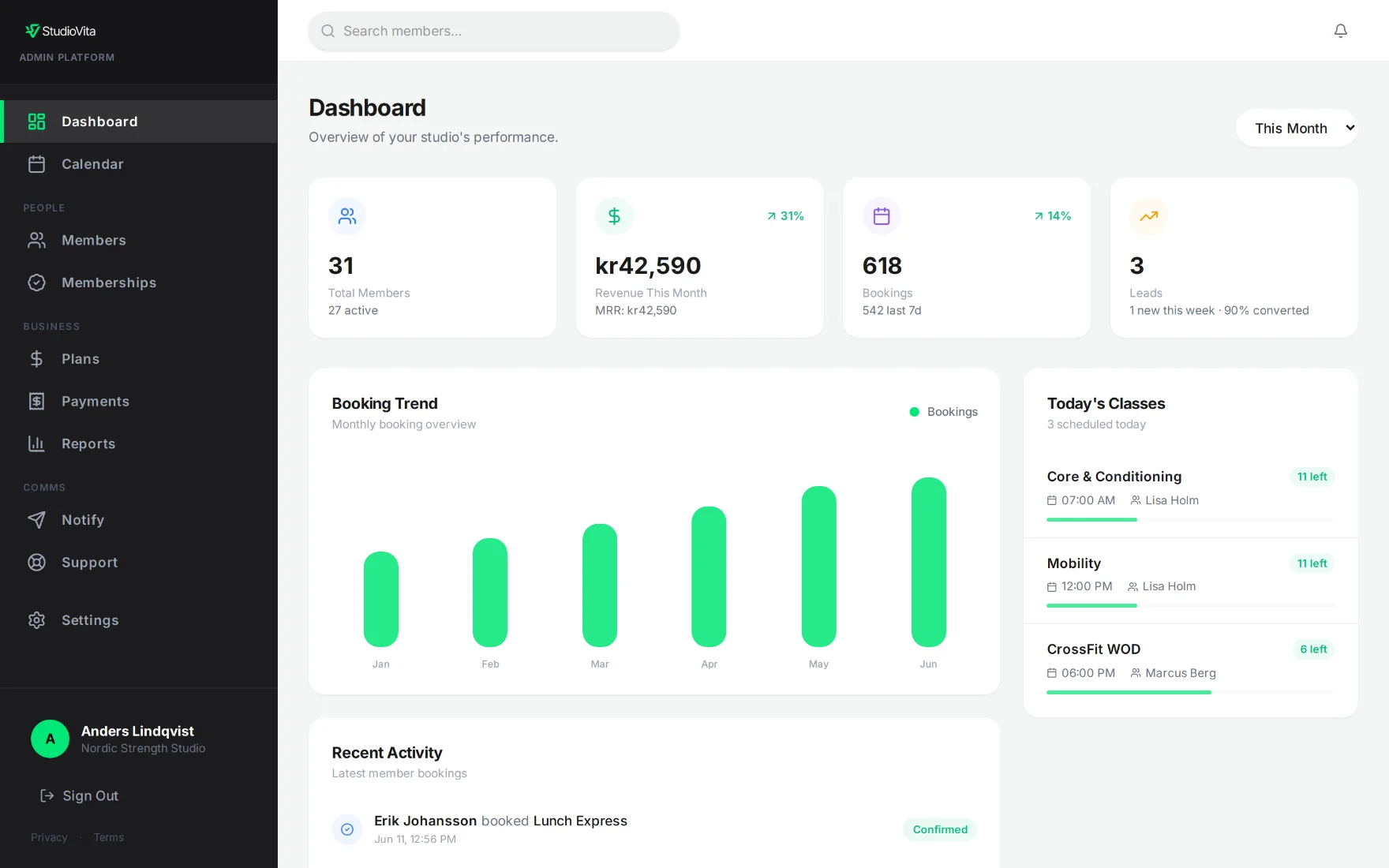Click 11 left badge for Mobility
The image size is (1389, 868).
click(x=1312, y=563)
